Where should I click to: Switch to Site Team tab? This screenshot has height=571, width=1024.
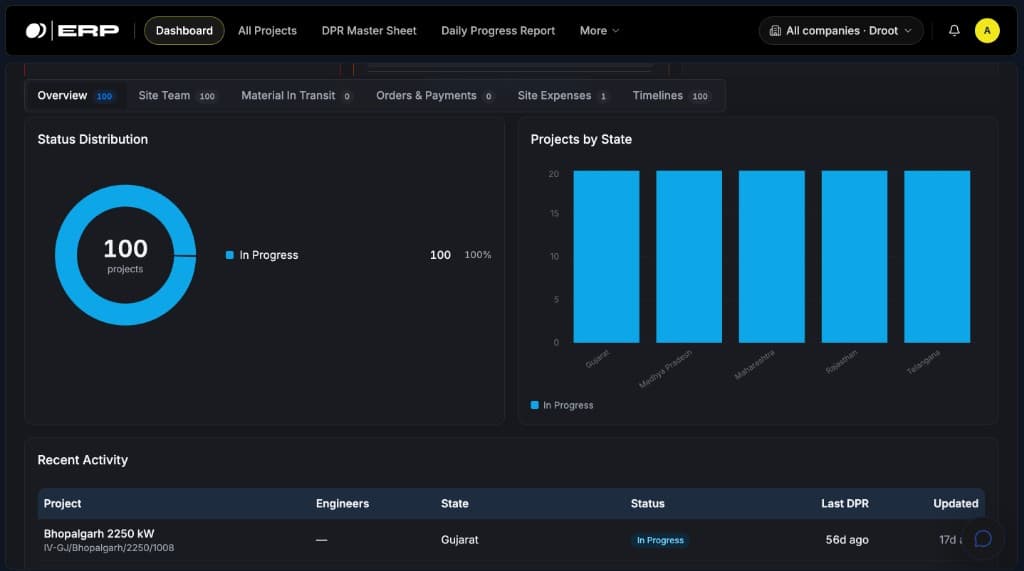point(177,95)
